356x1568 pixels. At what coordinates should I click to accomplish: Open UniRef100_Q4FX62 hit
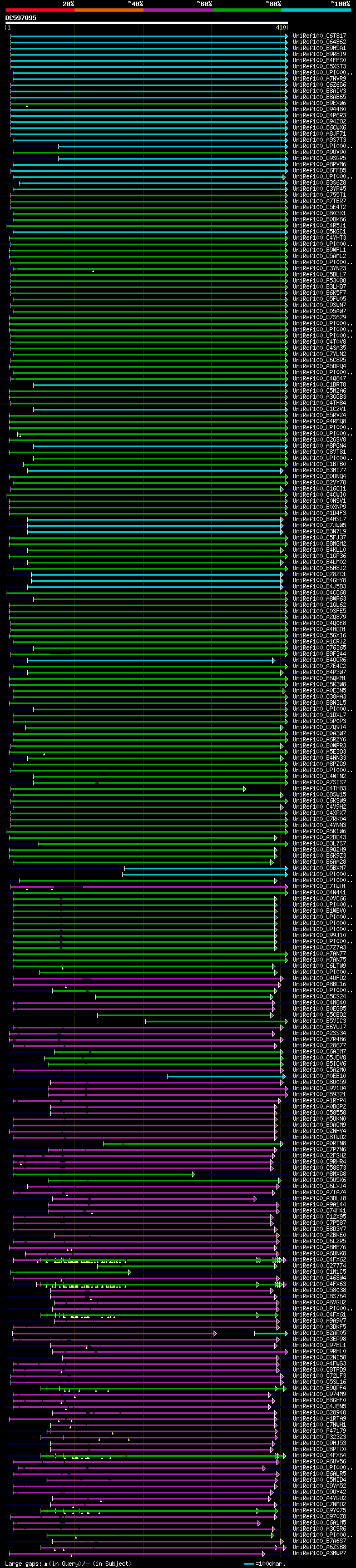click(319, 1259)
